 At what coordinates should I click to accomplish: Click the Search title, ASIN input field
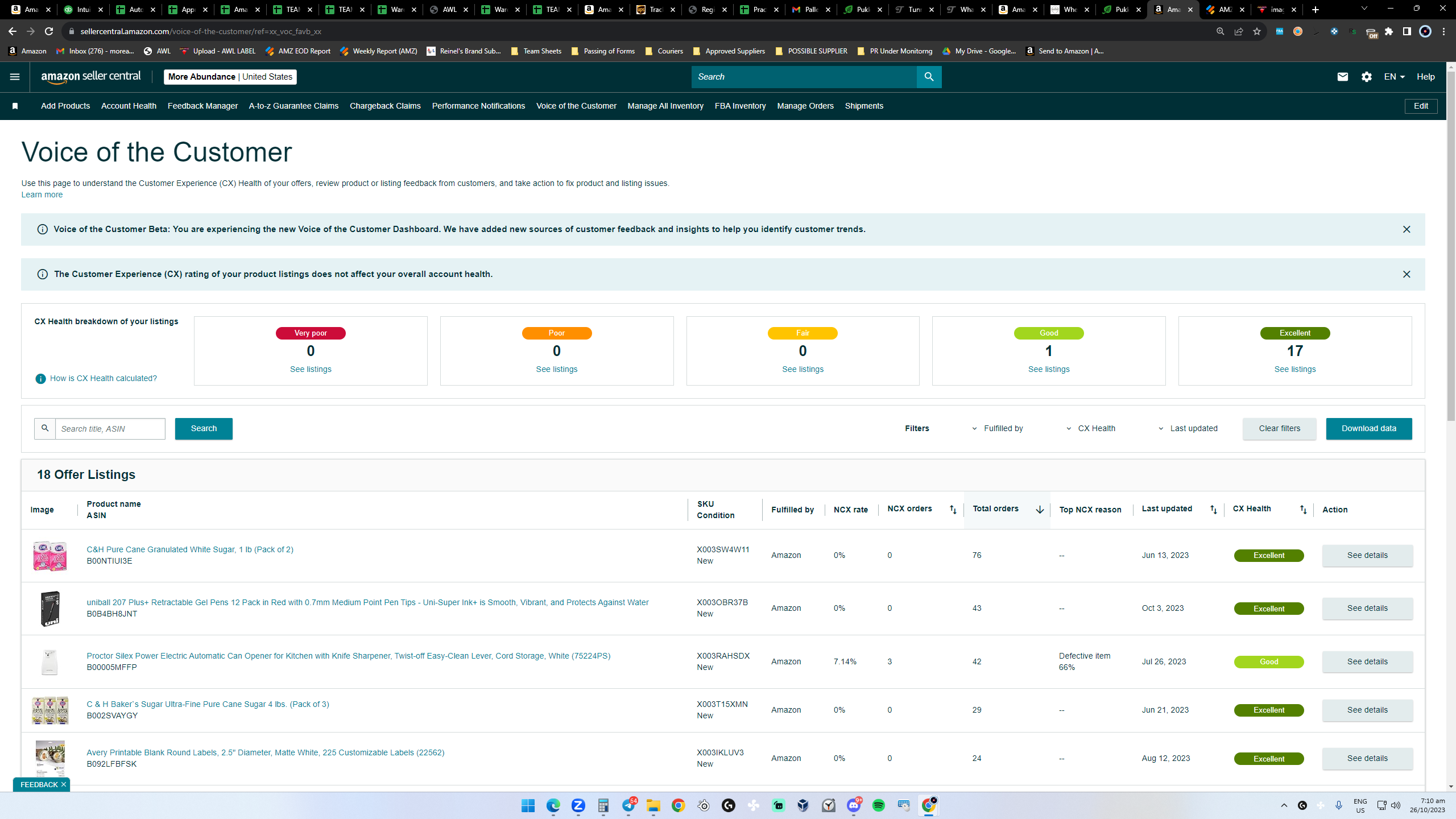pos(110,429)
